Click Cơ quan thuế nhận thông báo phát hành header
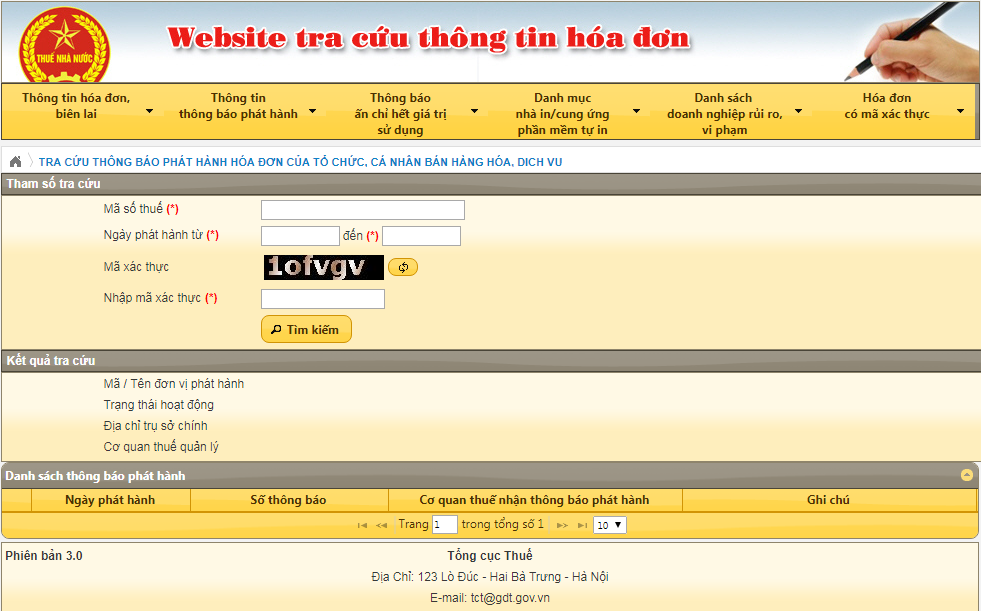Screen dimensions: 981x611 (534, 500)
